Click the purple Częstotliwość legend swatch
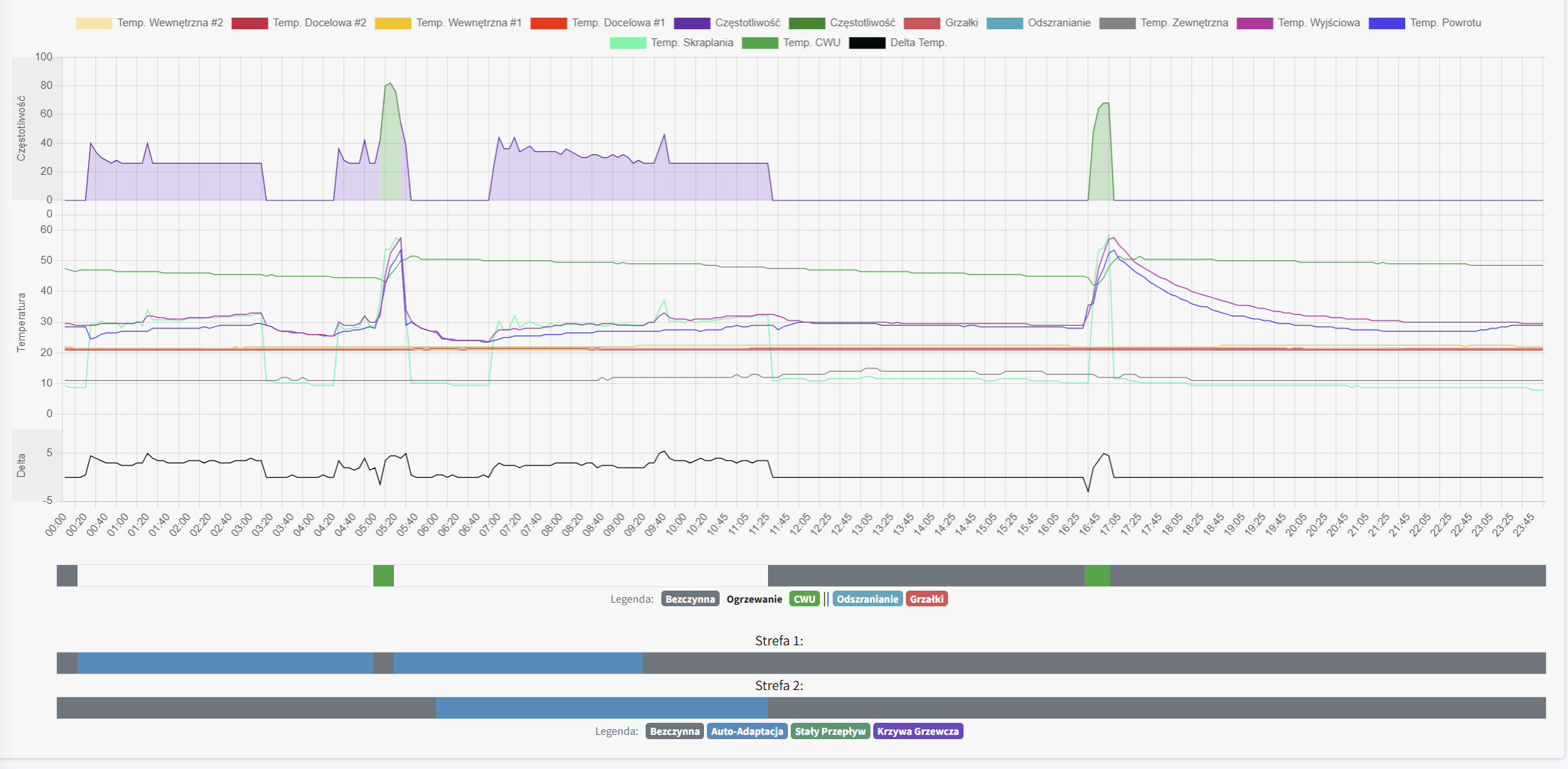The width and height of the screenshot is (1568, 769). tap(691, 23)
